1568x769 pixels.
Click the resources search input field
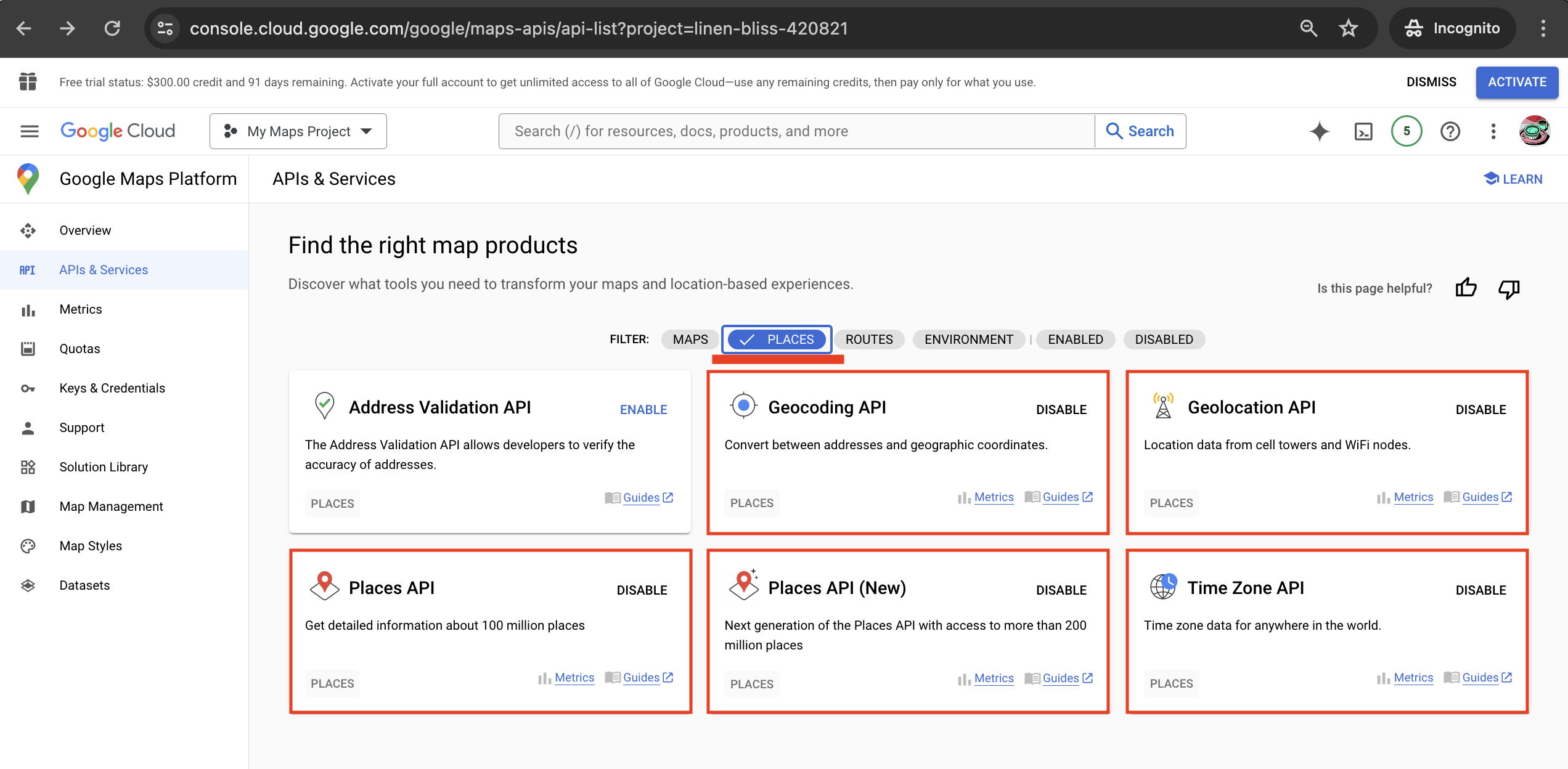(795, 131)
